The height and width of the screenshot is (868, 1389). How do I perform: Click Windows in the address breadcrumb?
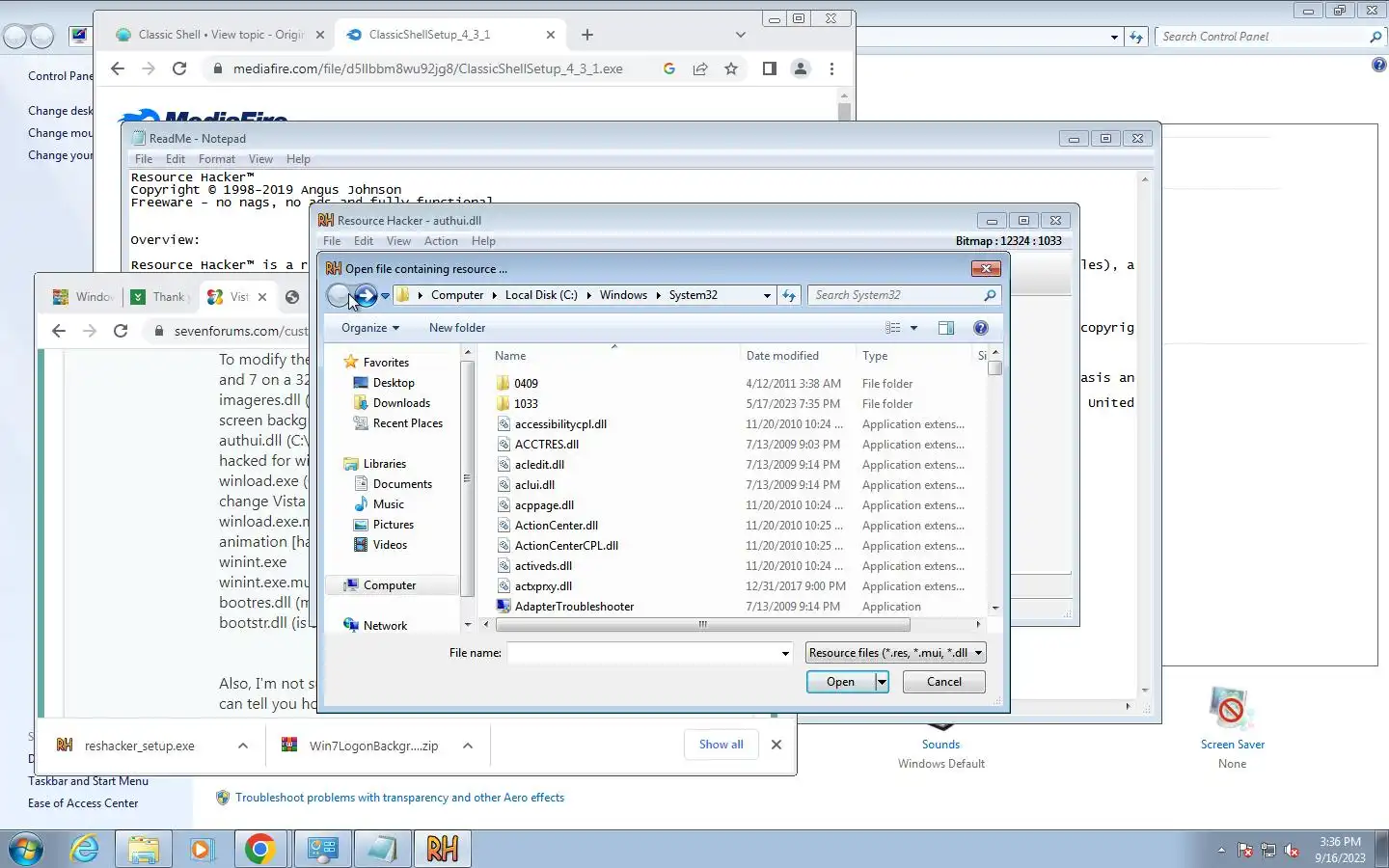point(623,295)
